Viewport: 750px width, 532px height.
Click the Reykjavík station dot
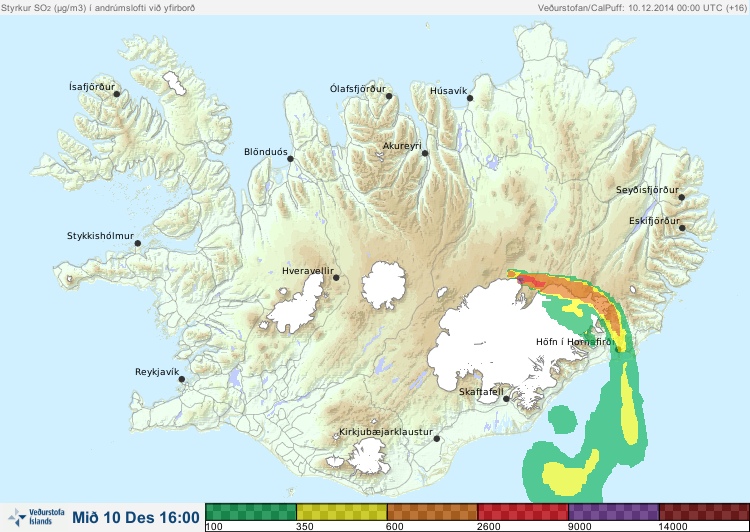[182, 379]
